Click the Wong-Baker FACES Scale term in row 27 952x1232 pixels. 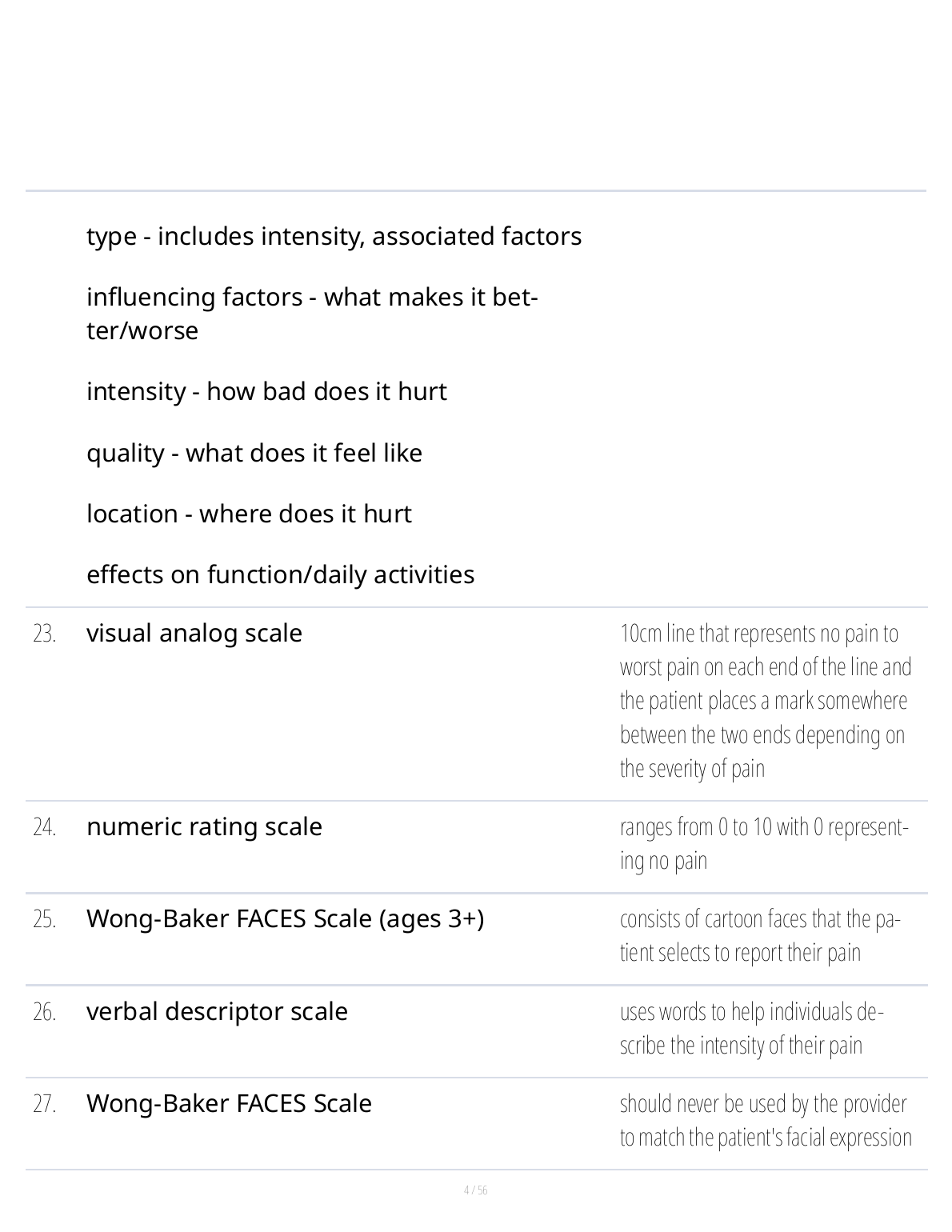coord(229,1104)
